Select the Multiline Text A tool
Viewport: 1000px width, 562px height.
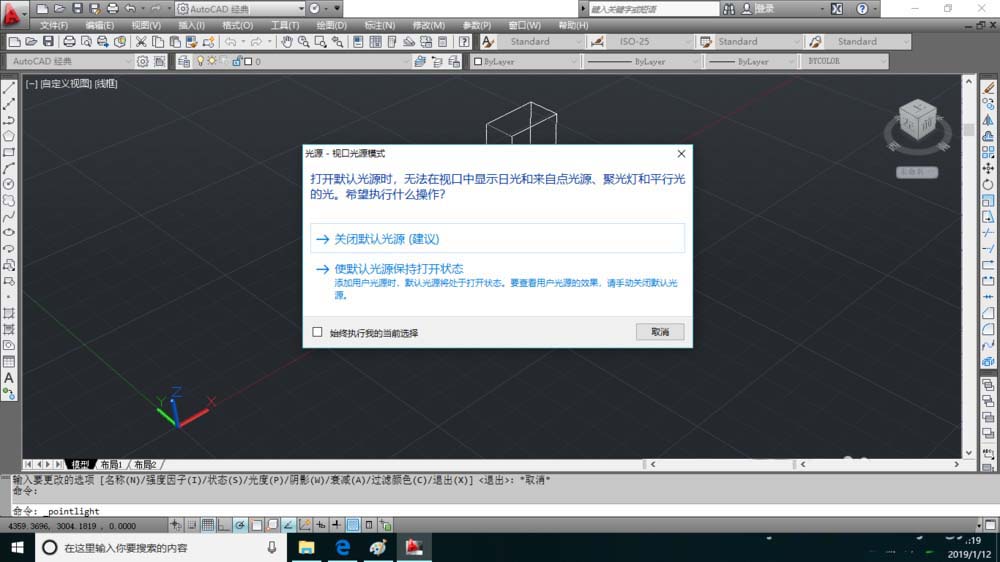[9, 378]
